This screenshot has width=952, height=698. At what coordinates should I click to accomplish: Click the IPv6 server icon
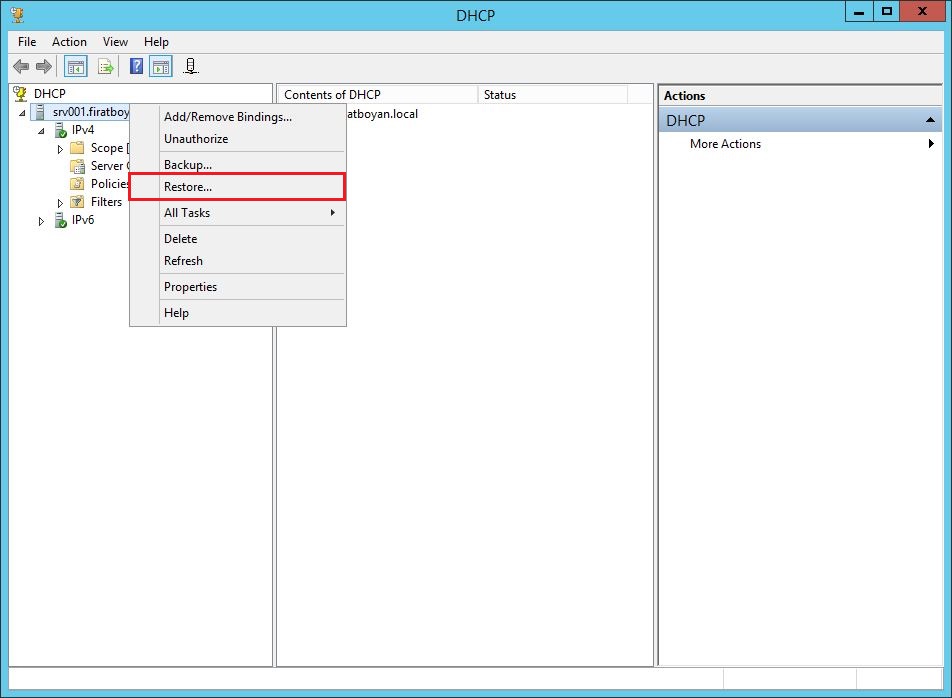point(60,220)
